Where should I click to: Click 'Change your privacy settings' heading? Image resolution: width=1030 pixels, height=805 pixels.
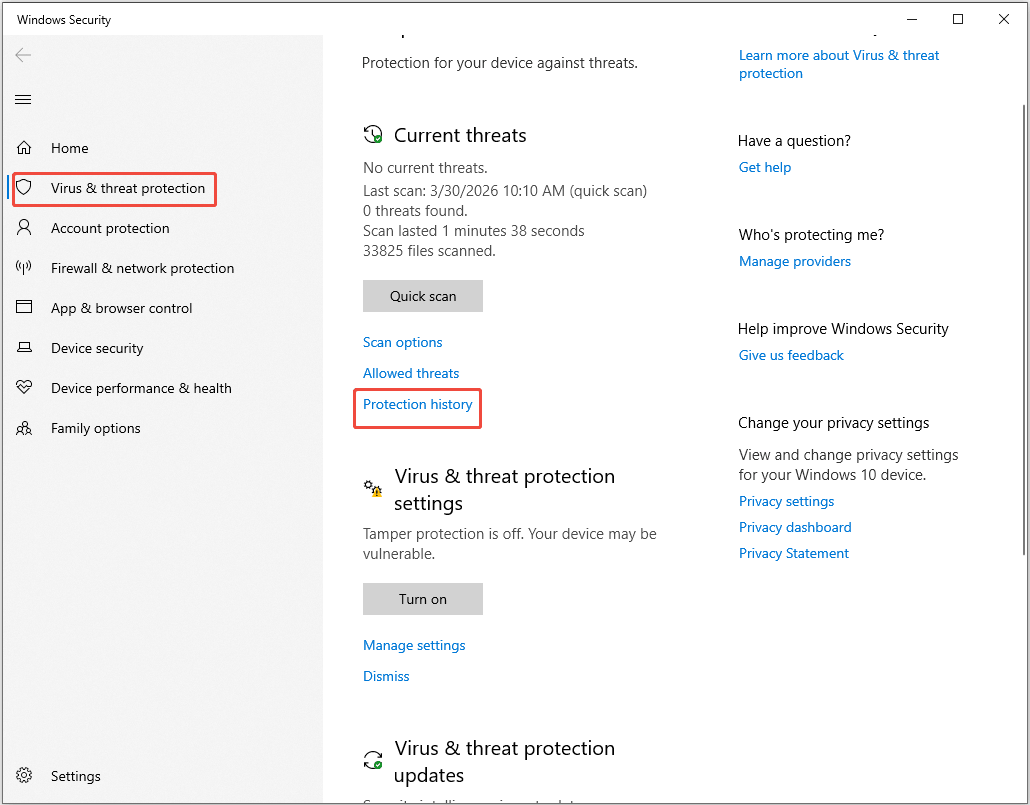(x=834, y=423)
